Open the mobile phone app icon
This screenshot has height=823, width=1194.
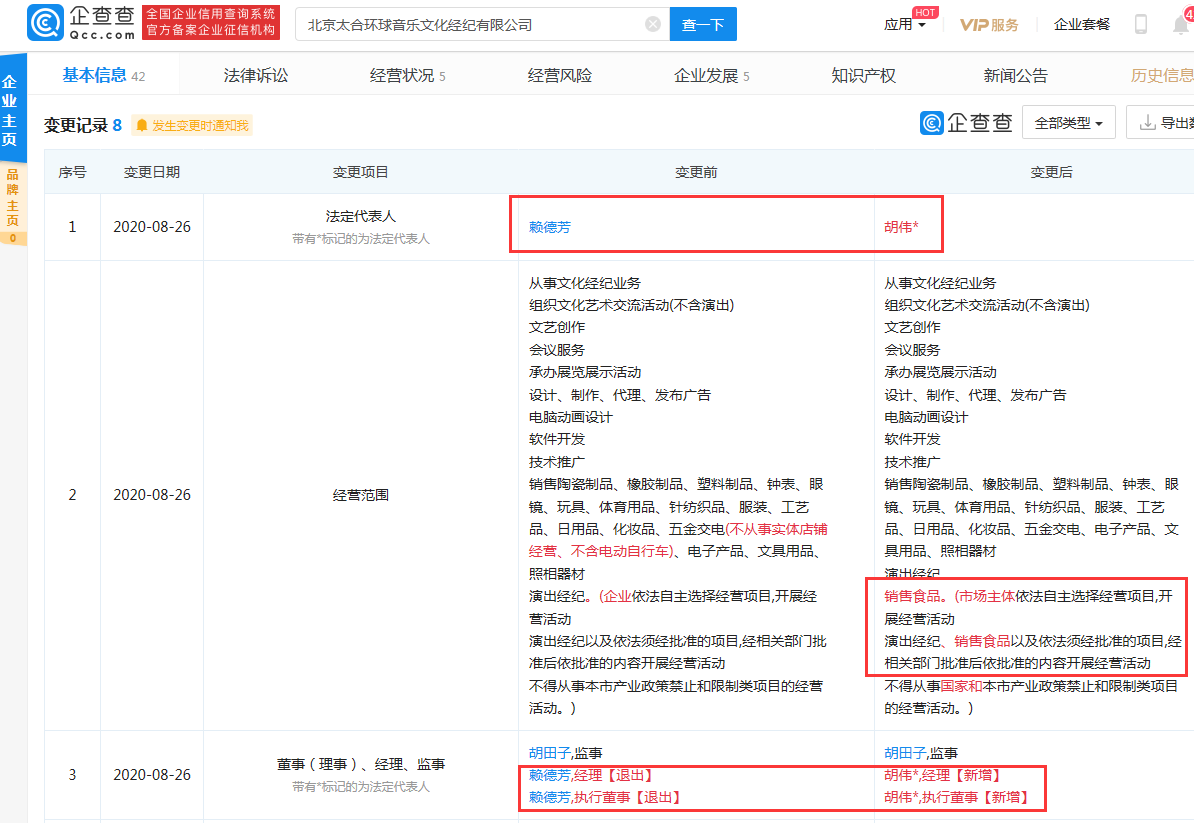tap(1141, 24)
